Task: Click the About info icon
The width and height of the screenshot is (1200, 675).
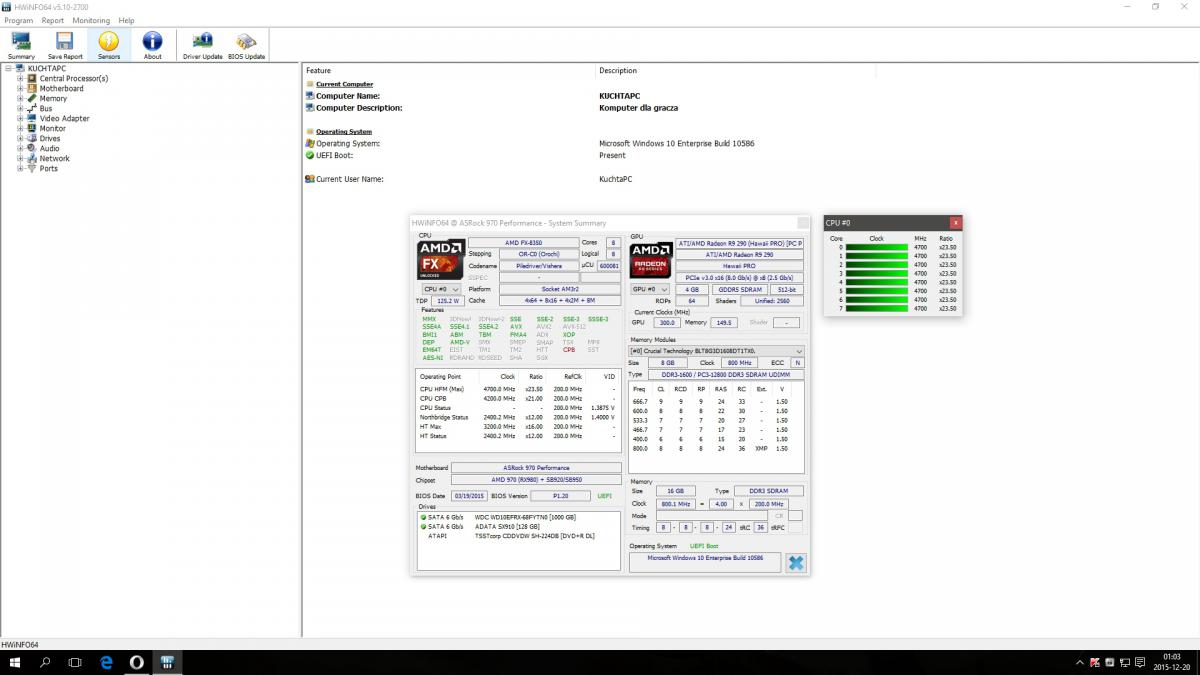Action: tap(152, 41)
